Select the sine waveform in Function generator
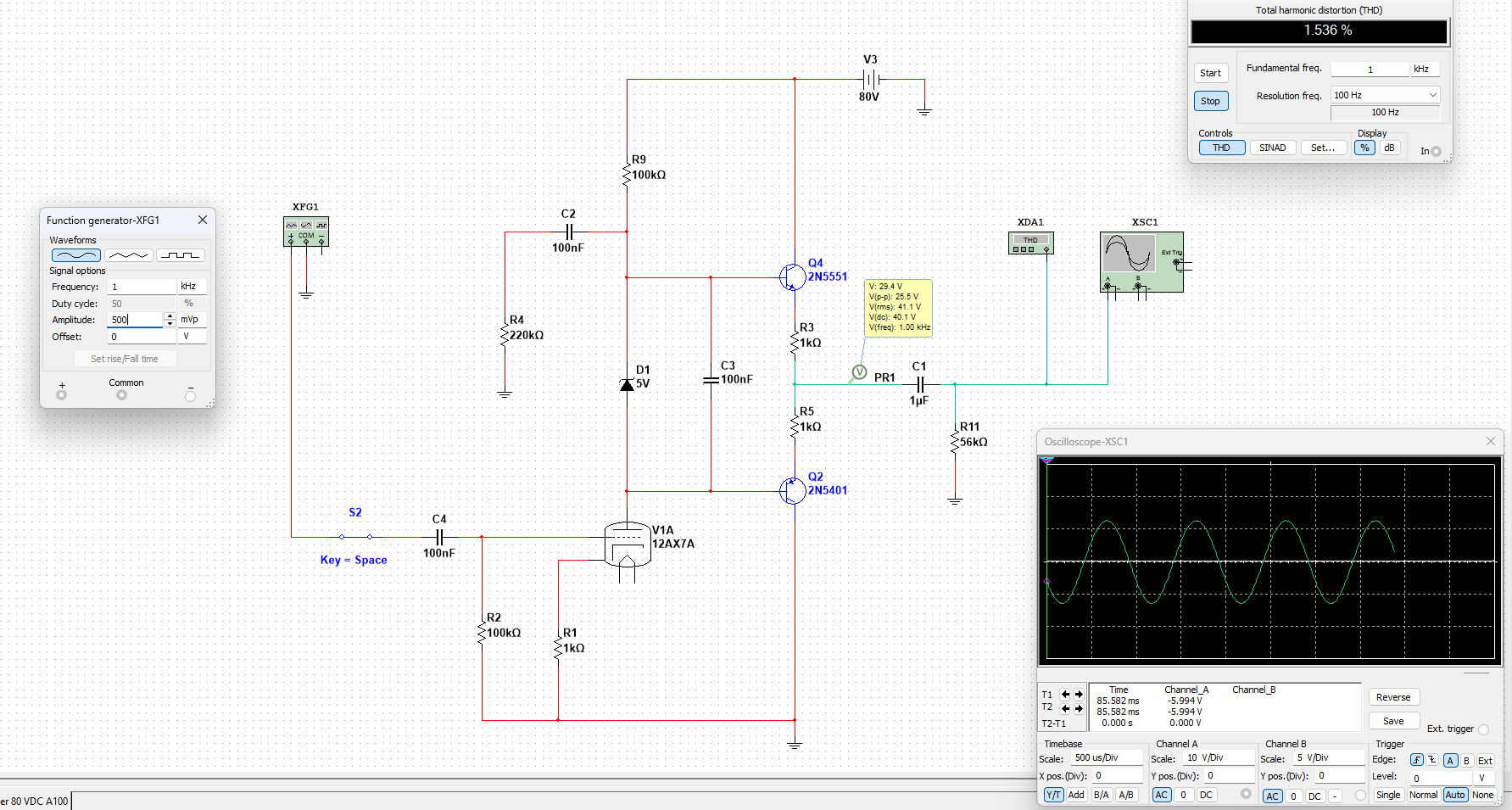 [x=76, y=255]
